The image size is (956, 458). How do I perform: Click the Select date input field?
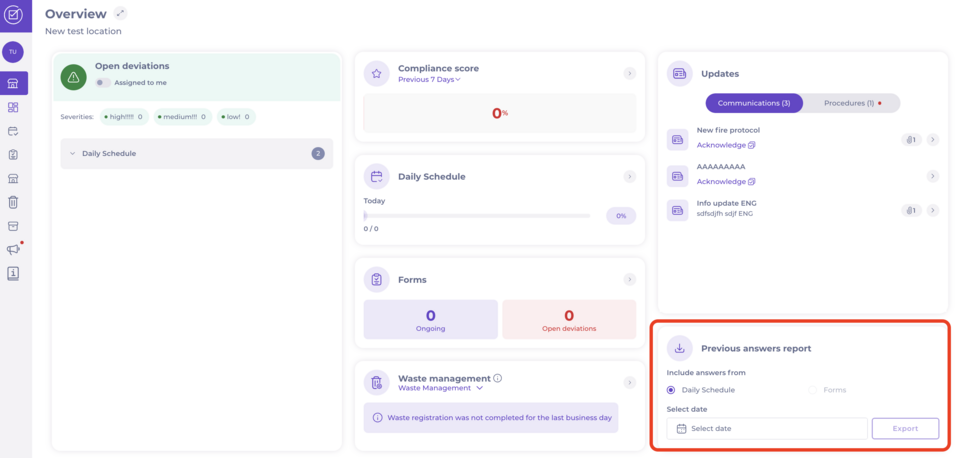pos(766,428)
